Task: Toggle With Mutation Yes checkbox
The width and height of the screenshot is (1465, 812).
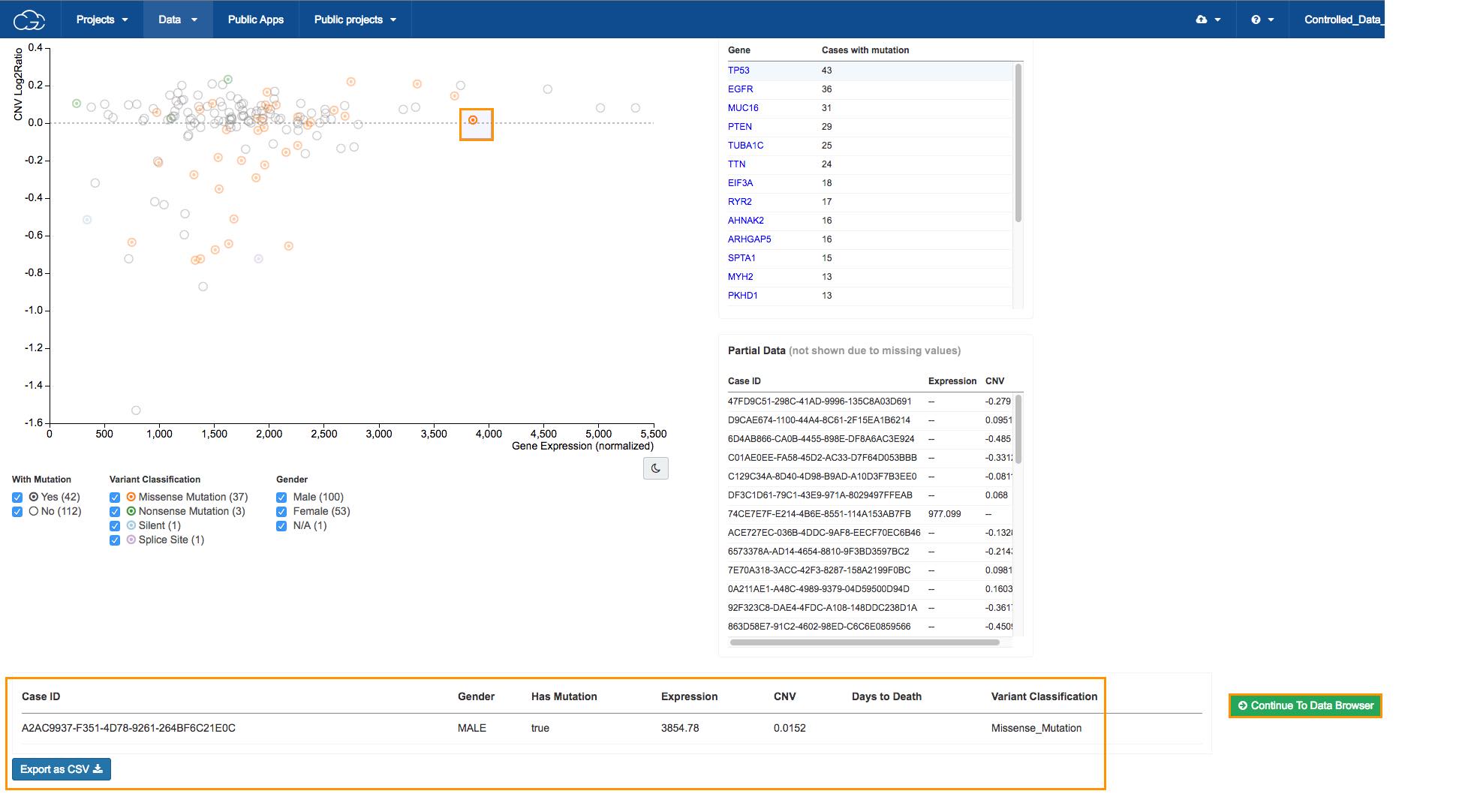Action: [x=17, y=498]
